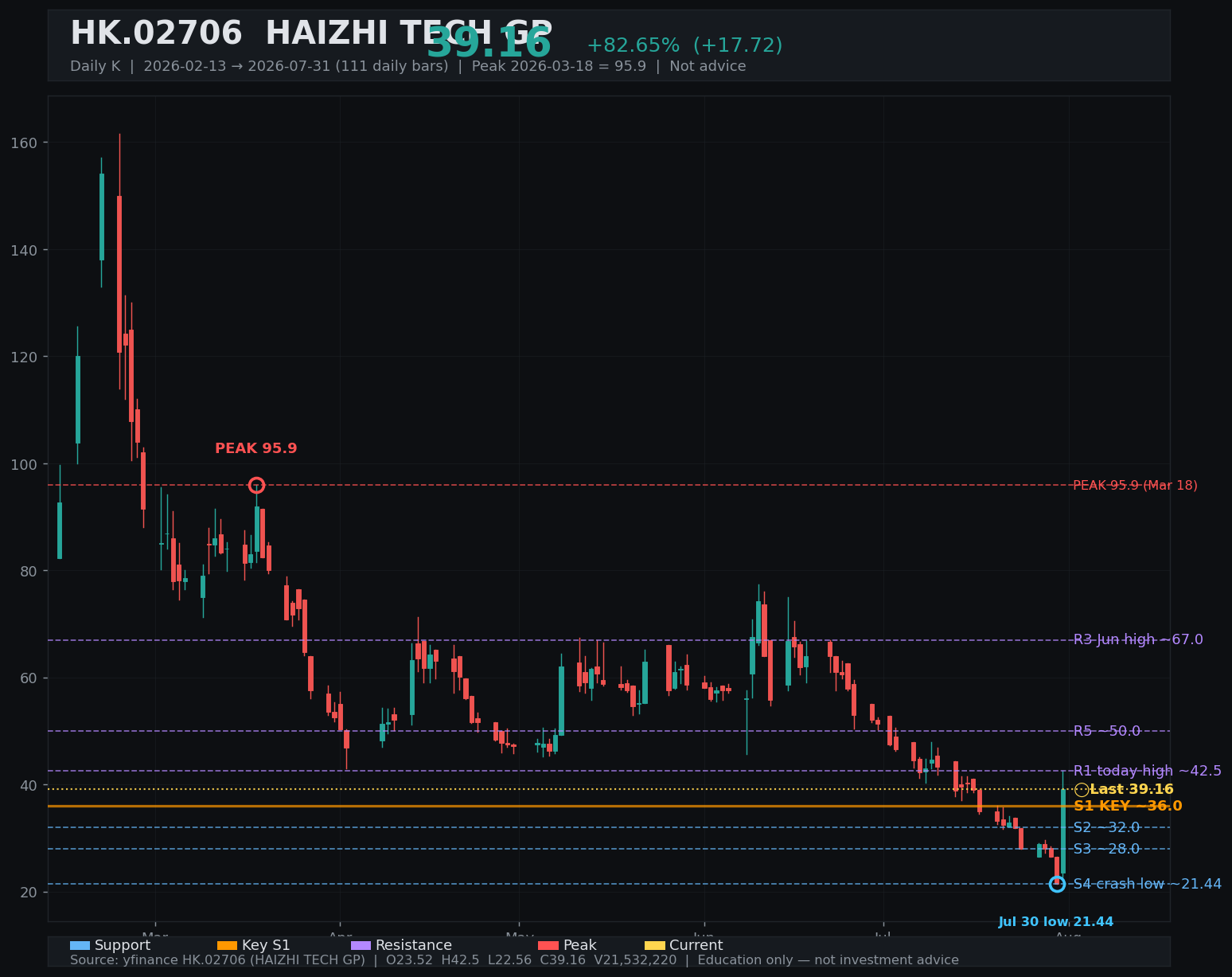Click the yellow circle beside Last 39.16
Image resolution: width=1232 pixels, height=977 pixels.
pyautogui.click(x=1082, y=790)
